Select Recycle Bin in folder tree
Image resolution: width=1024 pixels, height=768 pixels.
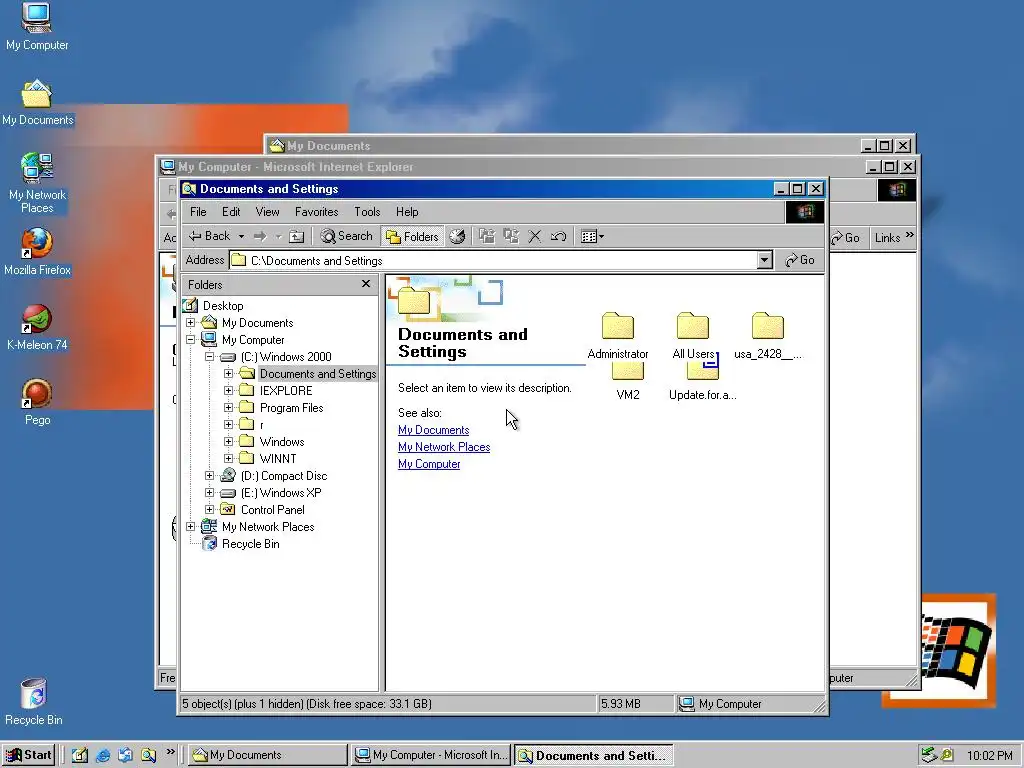point(250,544)
